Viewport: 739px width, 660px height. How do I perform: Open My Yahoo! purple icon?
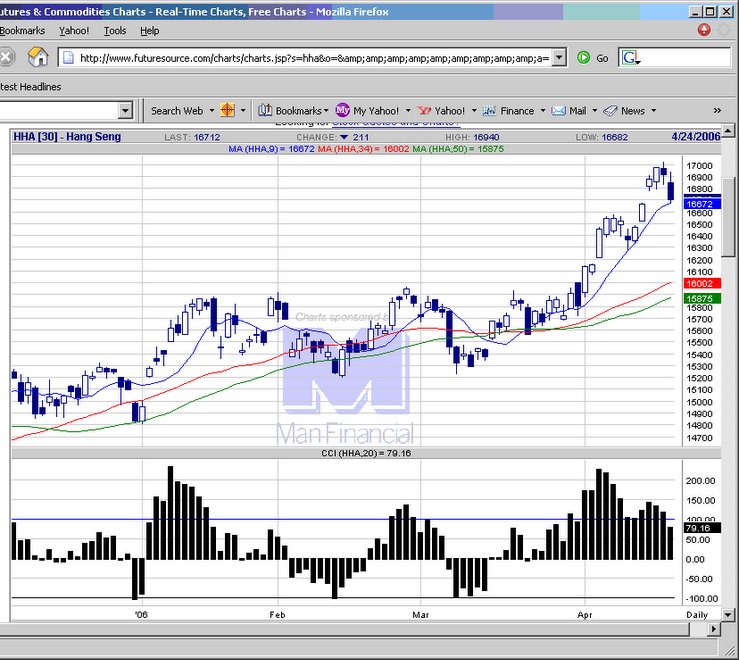coord(343,111)
